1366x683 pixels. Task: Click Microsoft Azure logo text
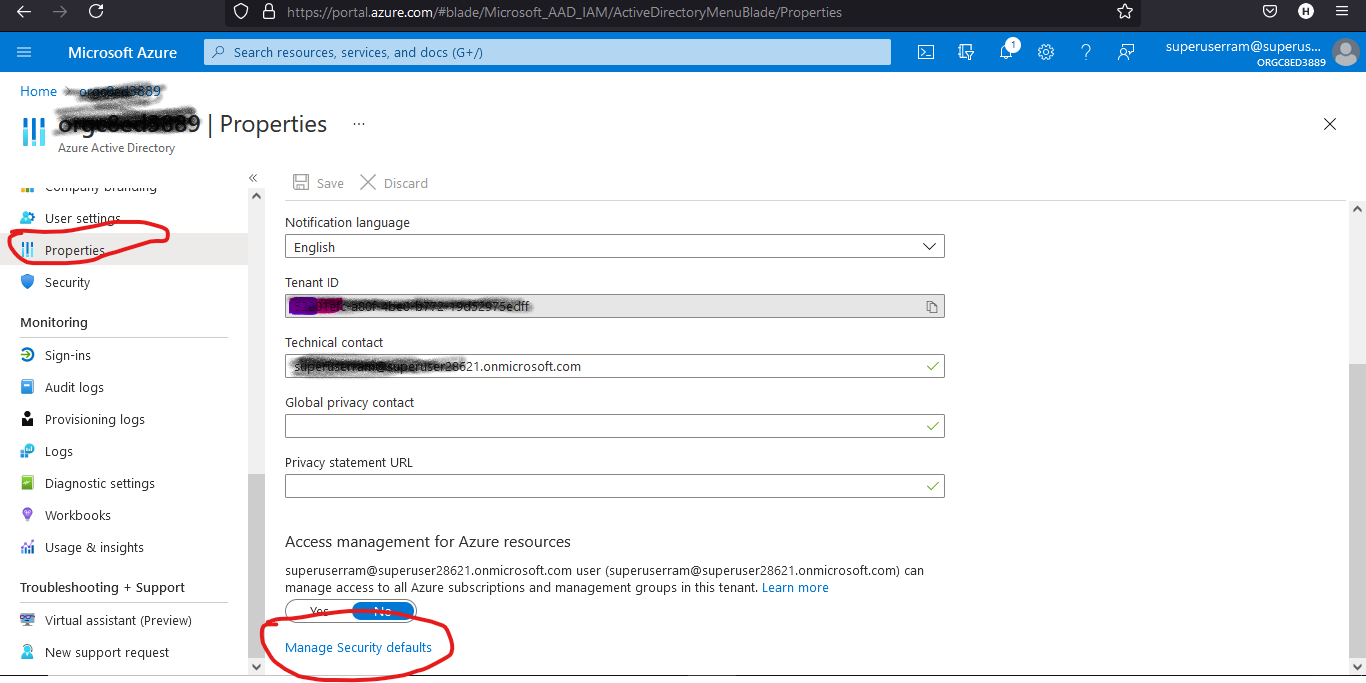point(122,52)
